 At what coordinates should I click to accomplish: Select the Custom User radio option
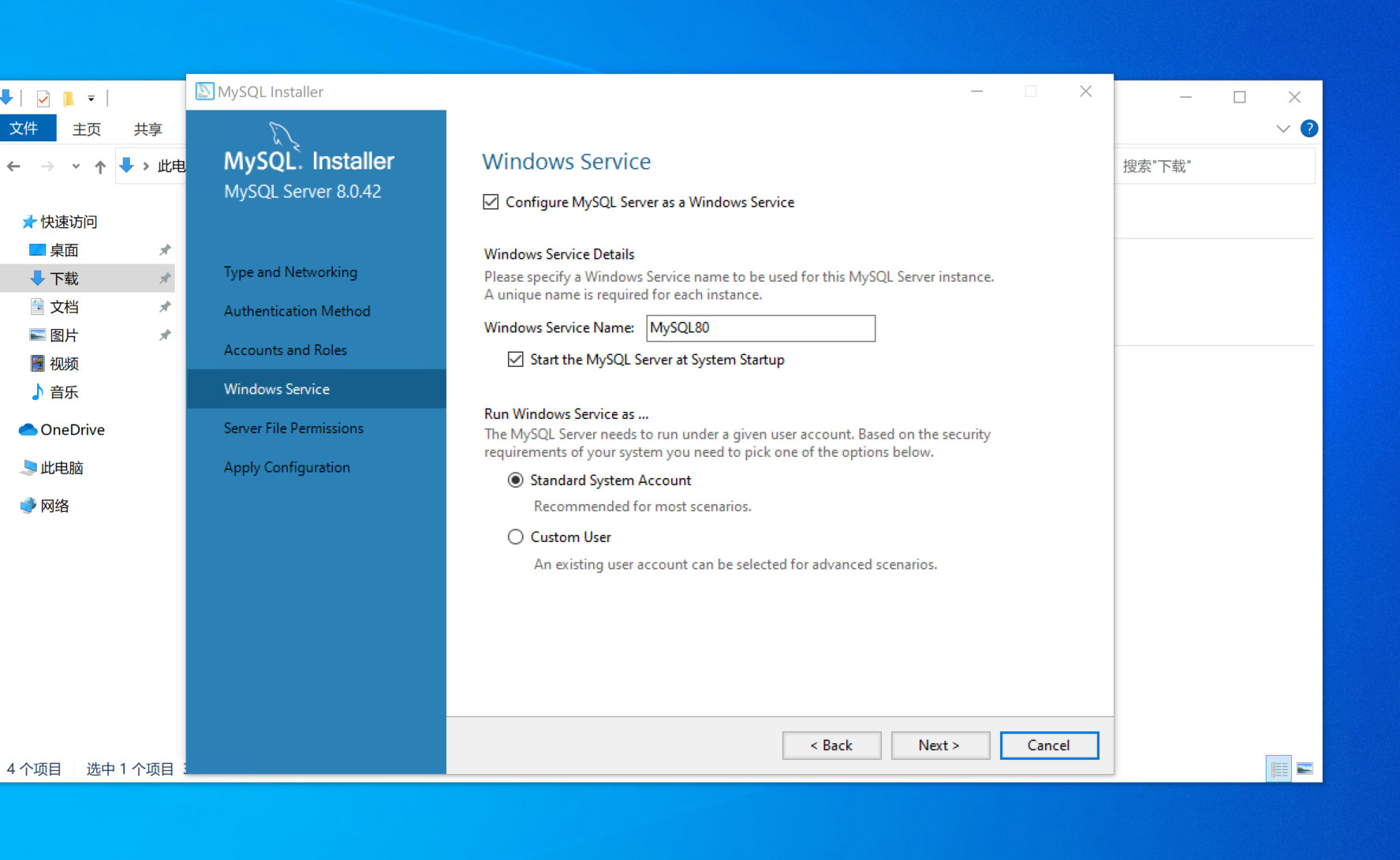pos(516,537)
